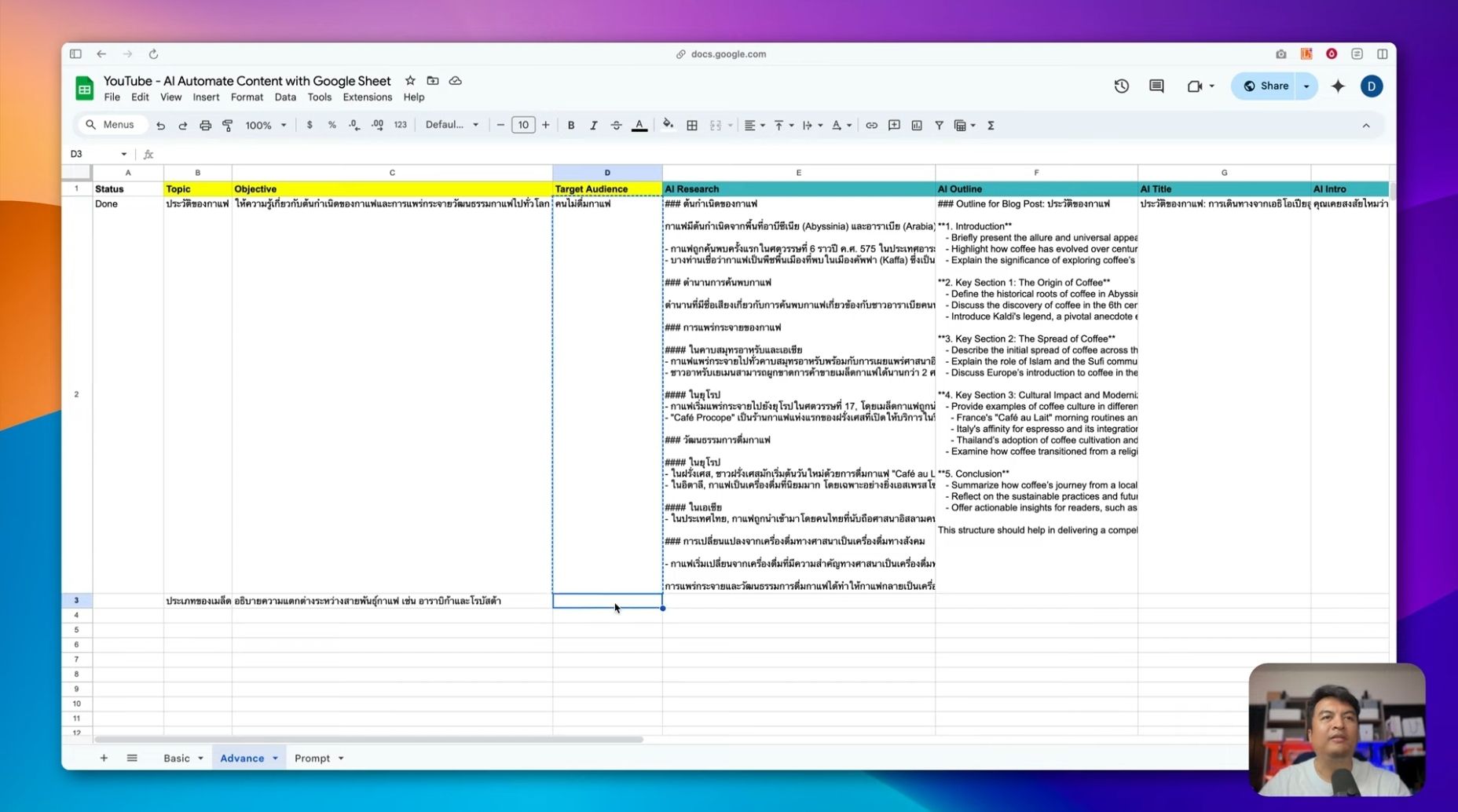Click the Print icon
The image size is (1458, 812).
[x=205, y=126]
